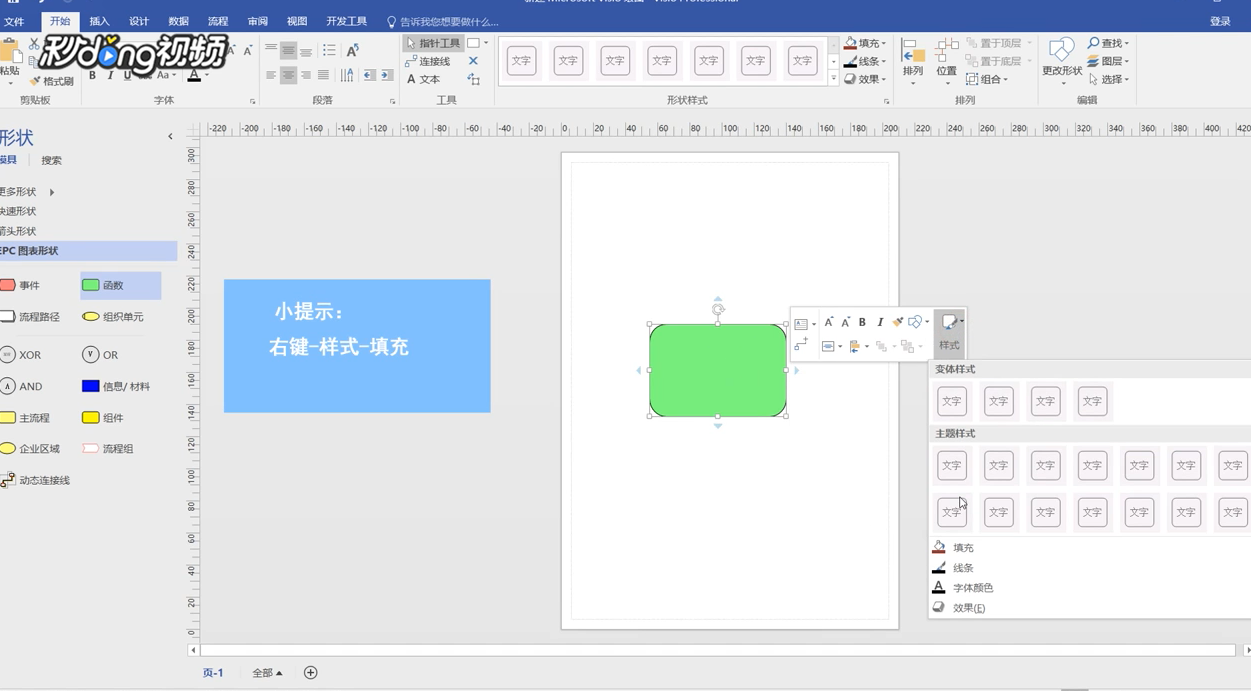Open the bullet list formatting icon

point(329,50)
